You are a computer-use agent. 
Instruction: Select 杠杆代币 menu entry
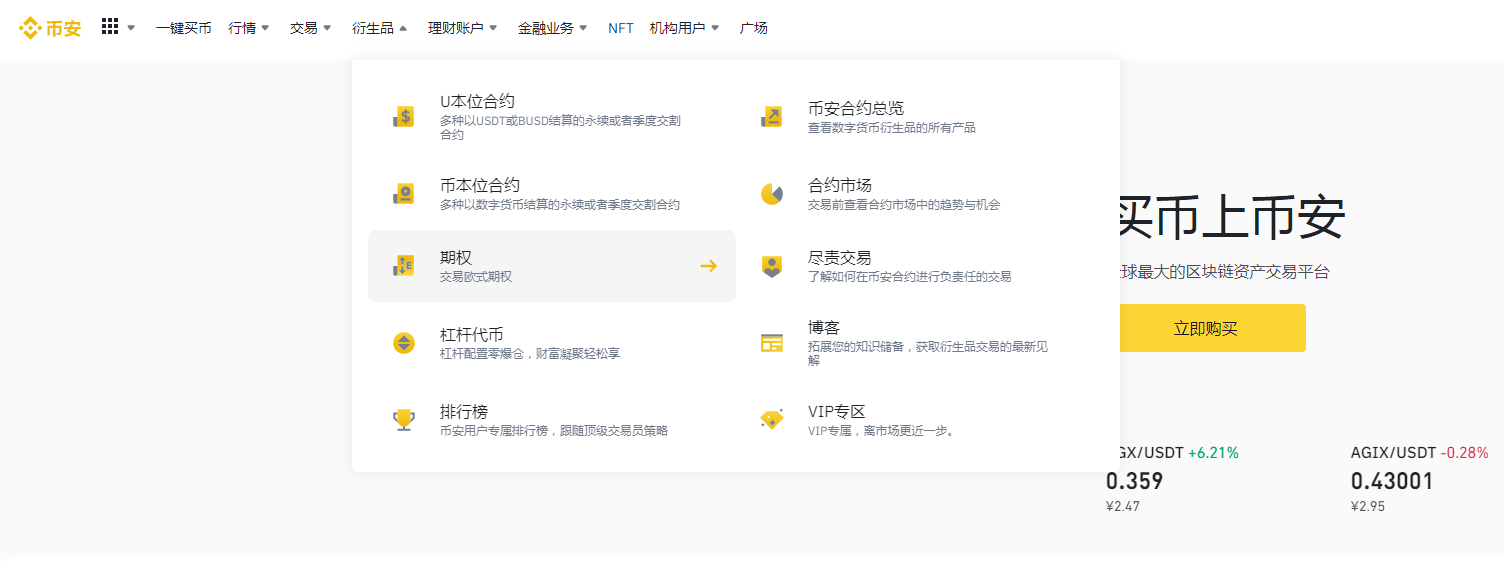click(x=552, y=343)
